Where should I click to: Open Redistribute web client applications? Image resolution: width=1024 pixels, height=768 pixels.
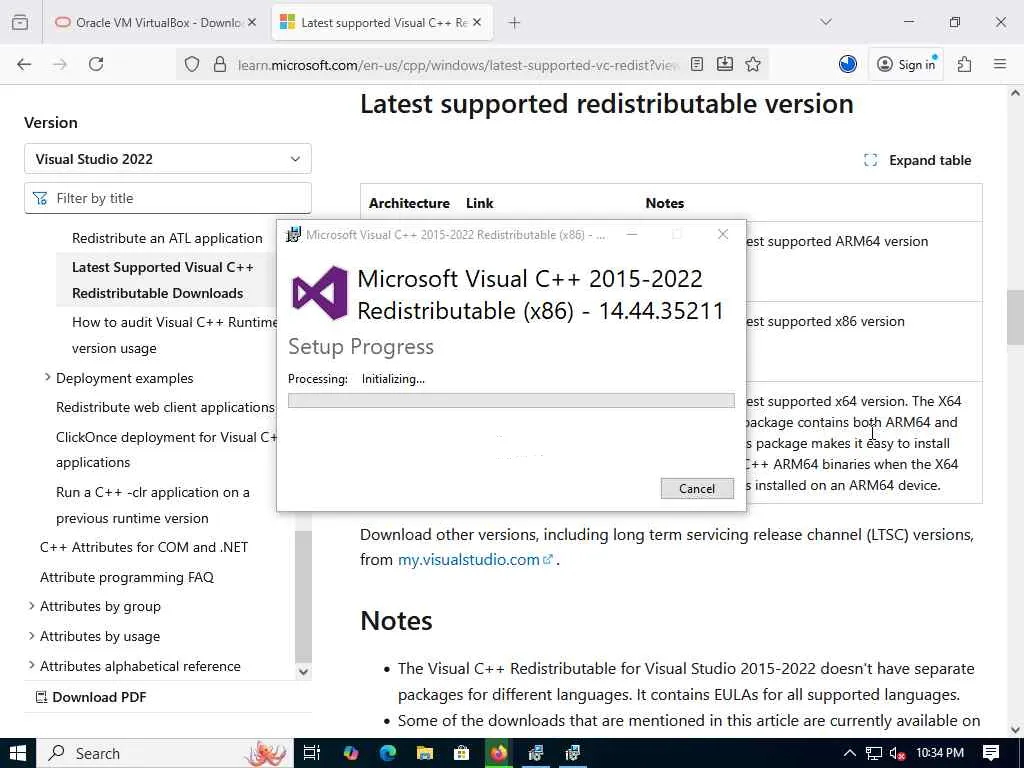click(165, 407)
